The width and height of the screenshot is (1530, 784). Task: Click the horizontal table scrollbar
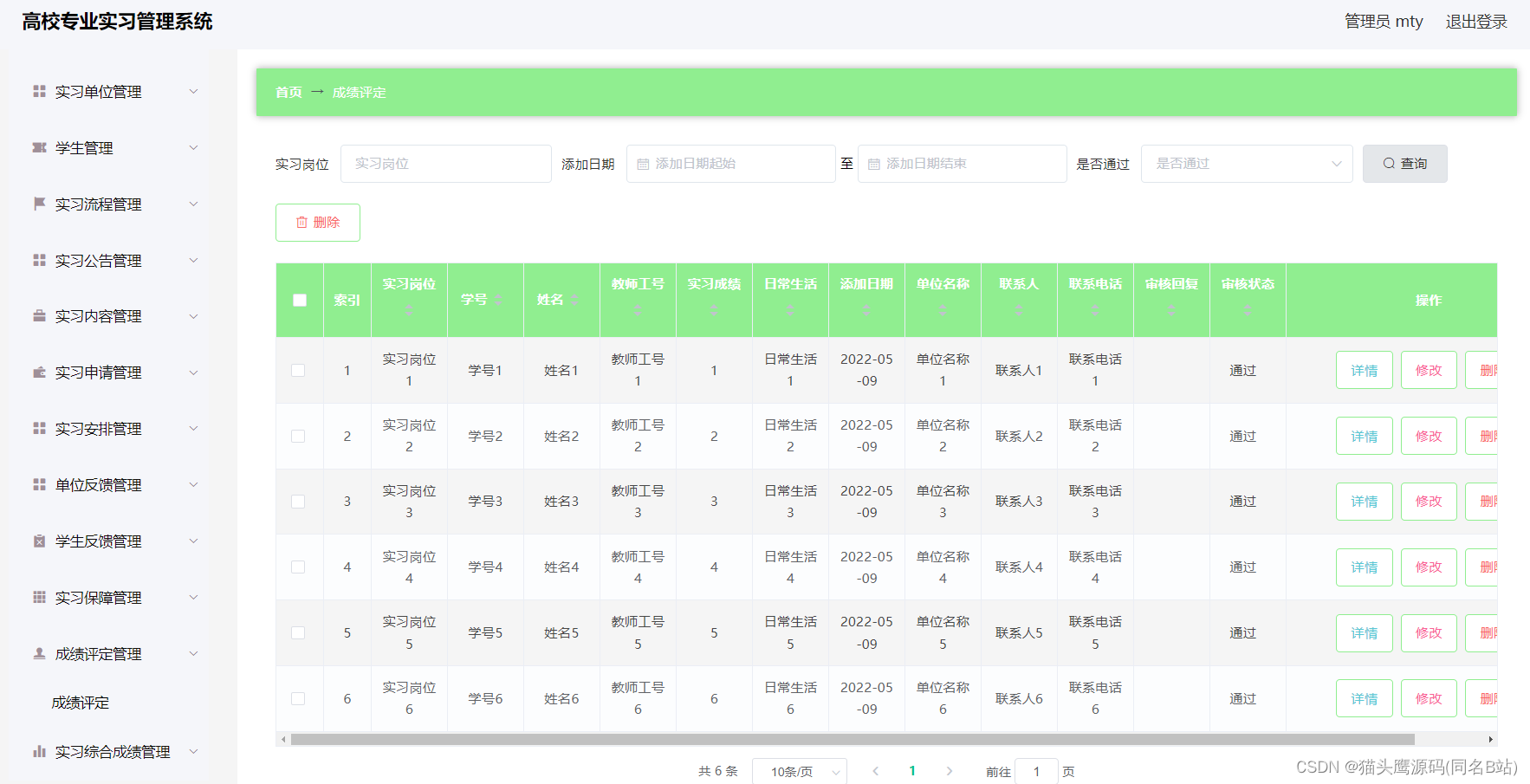[x=853, y=739]
